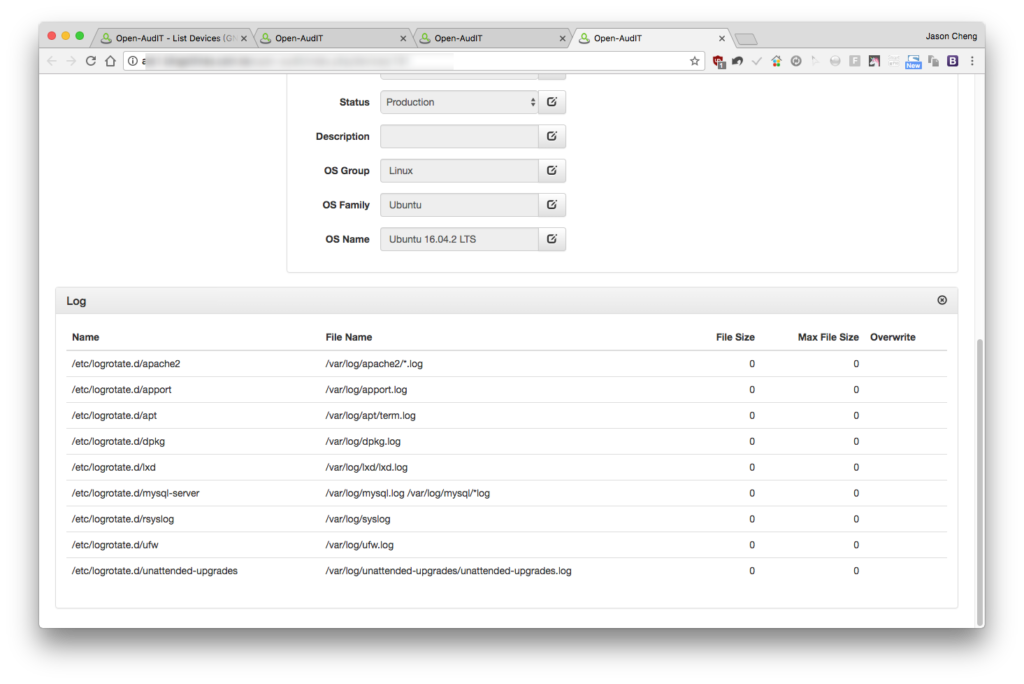Close the List Devices tab
Viewport: 1024px width, 684px height.
pyautogui.click(x=244, y=39)
